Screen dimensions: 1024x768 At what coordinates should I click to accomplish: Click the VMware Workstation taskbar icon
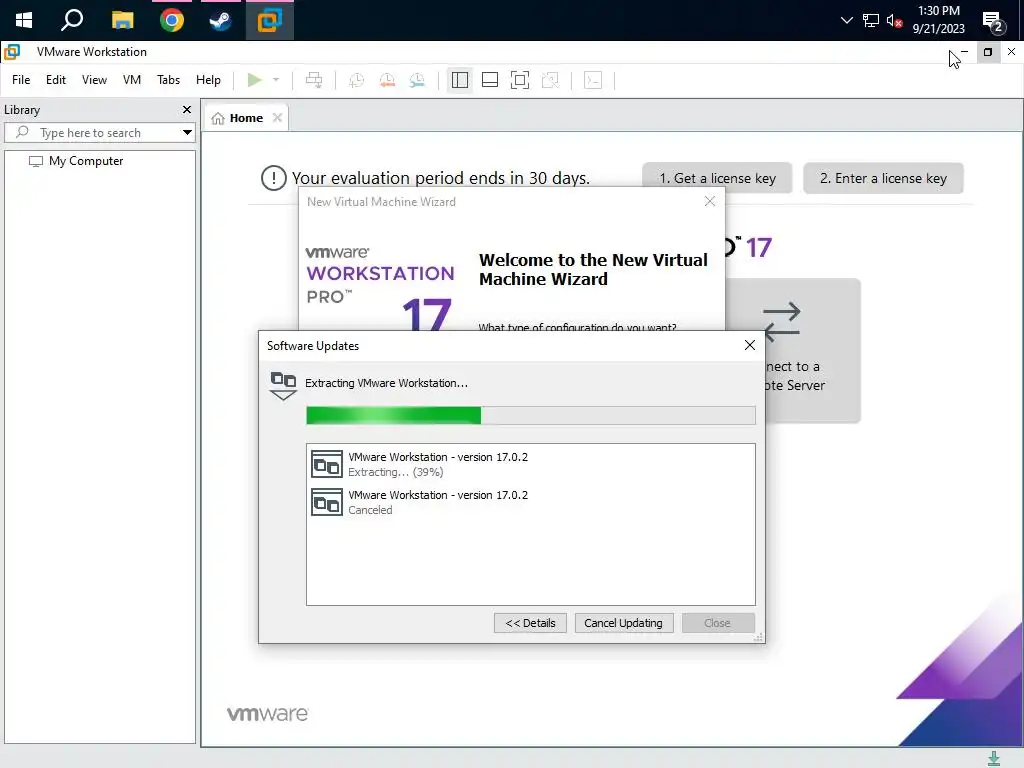point(269,20)
